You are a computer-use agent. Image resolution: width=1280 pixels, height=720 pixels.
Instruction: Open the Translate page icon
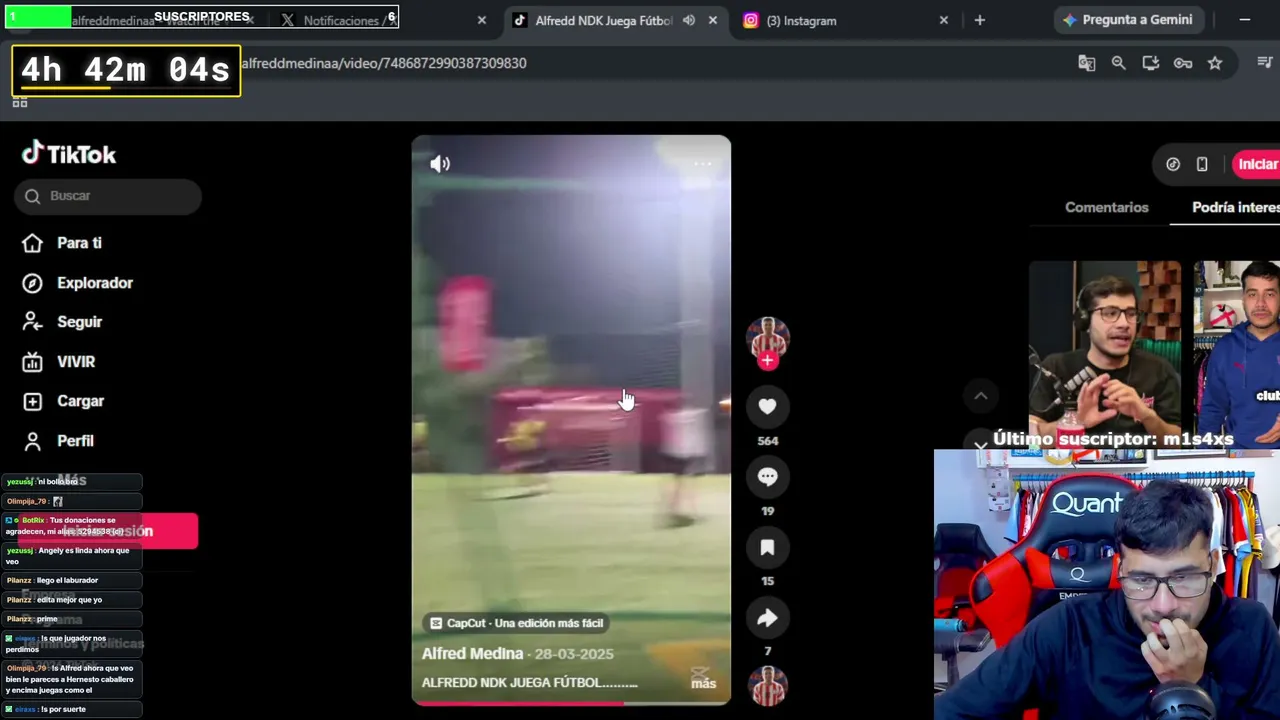1086,63
